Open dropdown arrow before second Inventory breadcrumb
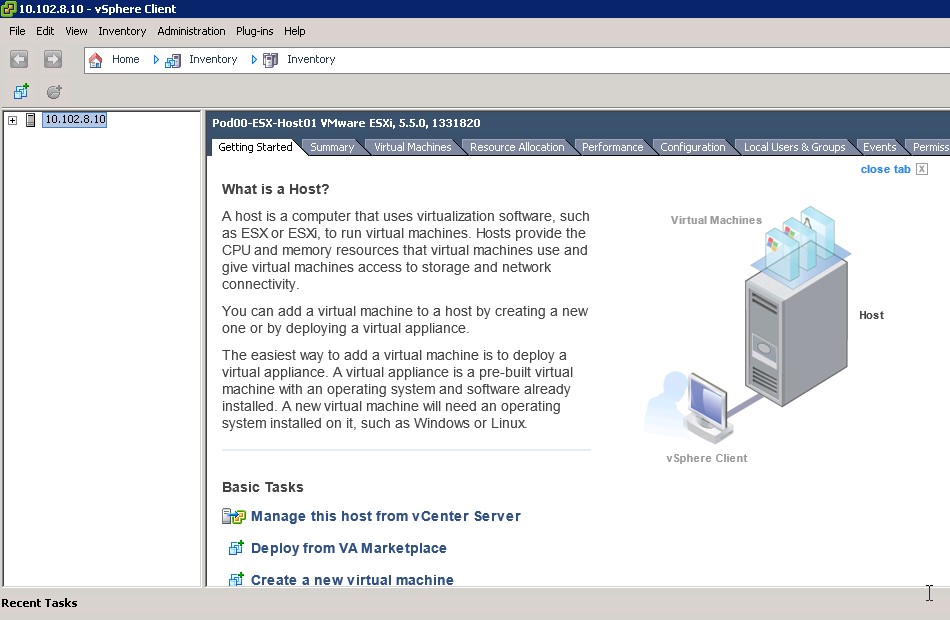This screenshot has width=950, height=620. [254, 60]
